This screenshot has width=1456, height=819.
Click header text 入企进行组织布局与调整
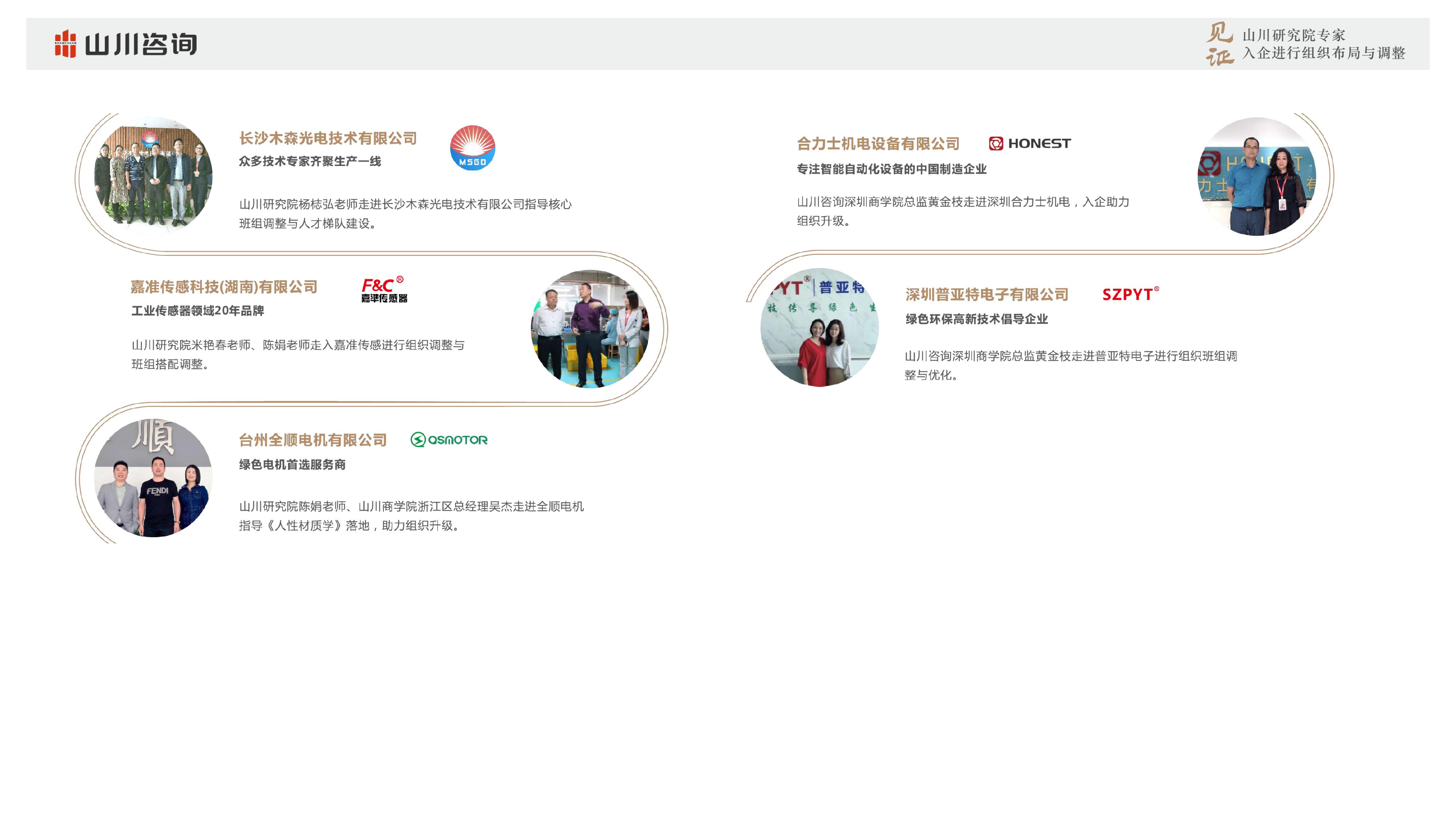tap(1324, 53)
